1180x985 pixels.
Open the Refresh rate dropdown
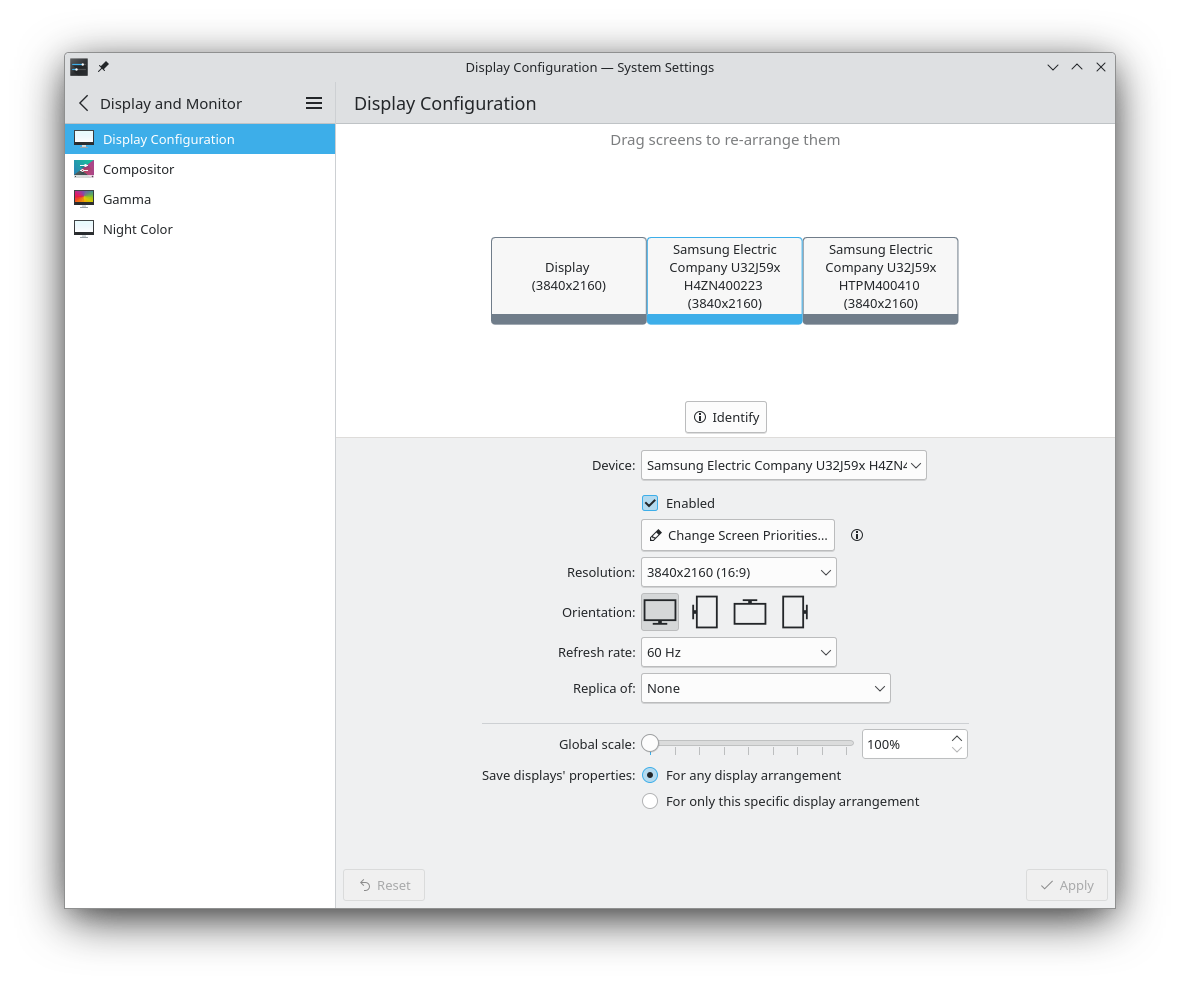click(738, 652)
